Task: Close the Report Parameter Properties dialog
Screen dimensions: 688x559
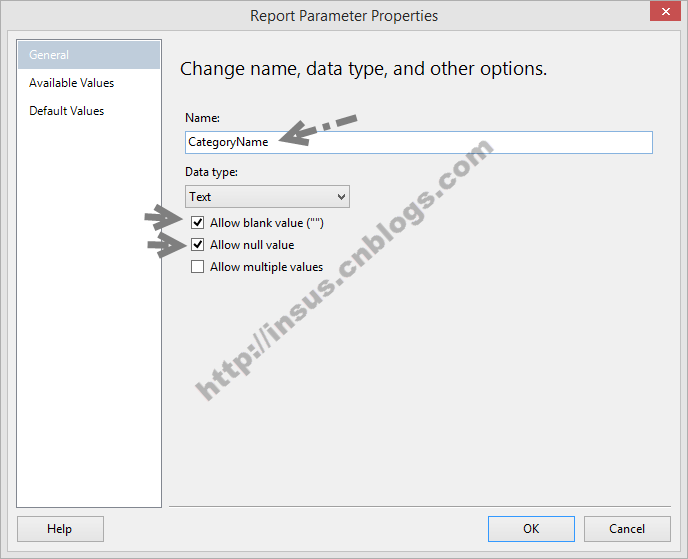Action: point(665,11)
